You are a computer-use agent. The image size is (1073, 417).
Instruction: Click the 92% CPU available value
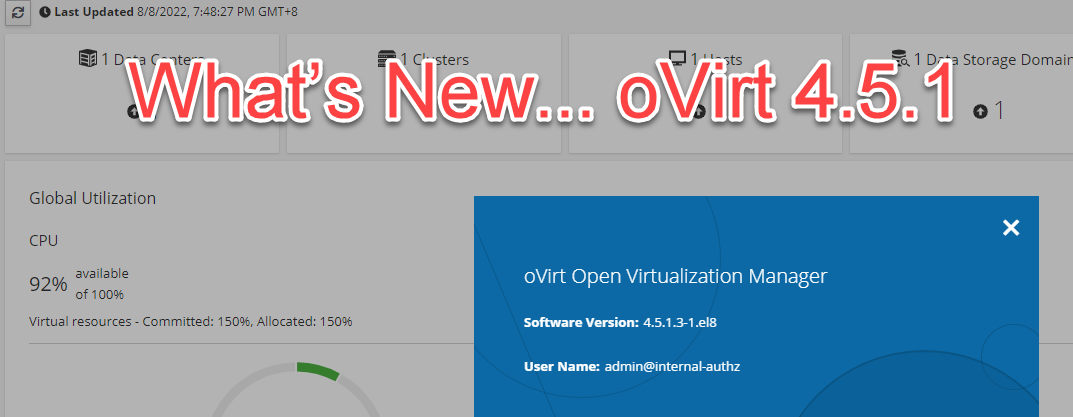(x=48, y=284)
